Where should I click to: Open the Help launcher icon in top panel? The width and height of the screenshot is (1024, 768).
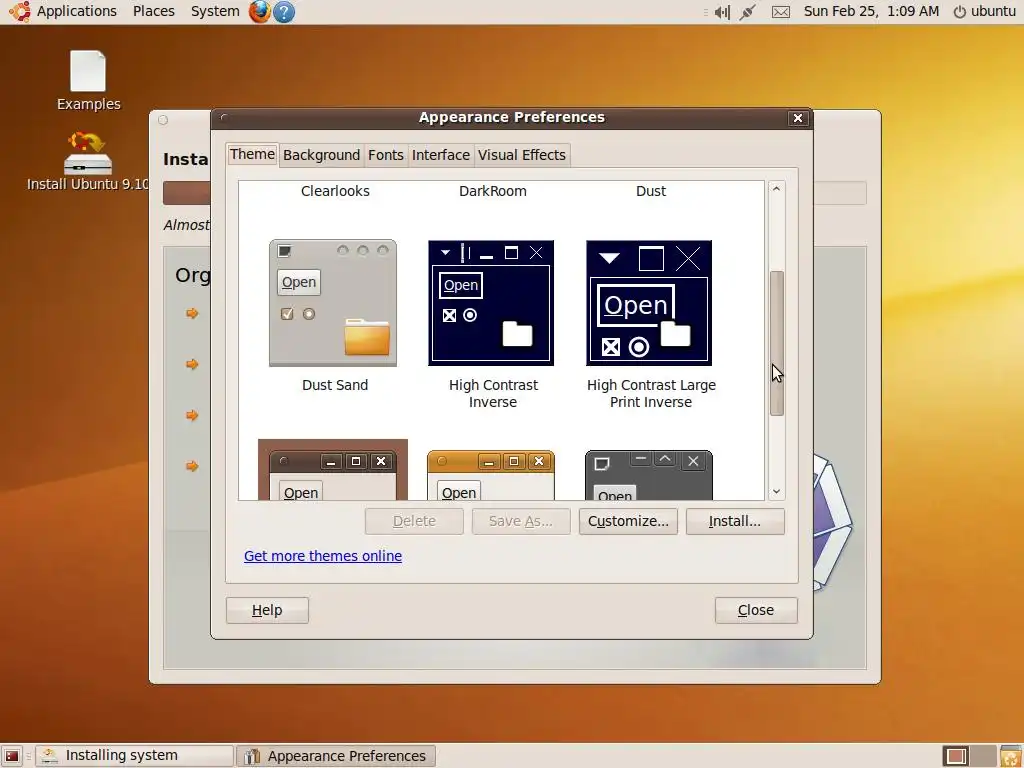(284, 12)
